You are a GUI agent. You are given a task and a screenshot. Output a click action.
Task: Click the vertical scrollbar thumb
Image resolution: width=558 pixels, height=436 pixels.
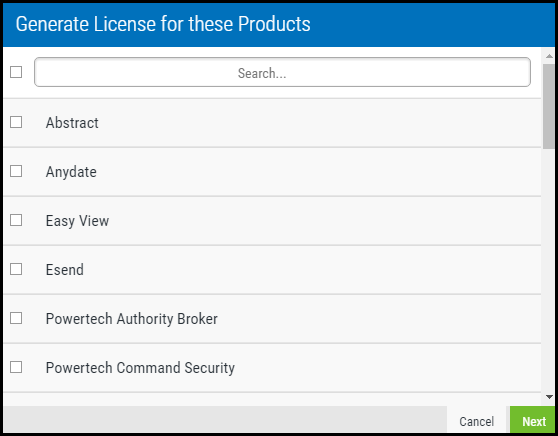click(549, 106)
